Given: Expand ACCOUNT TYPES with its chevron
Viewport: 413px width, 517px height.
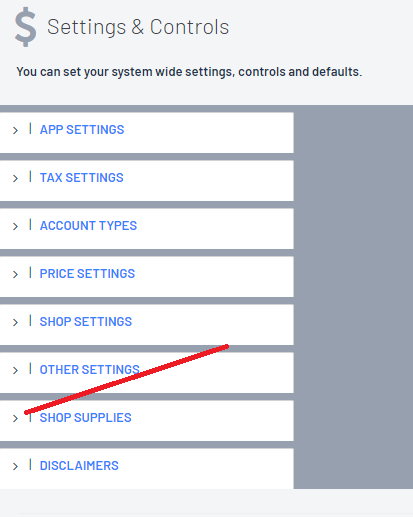Looking at the screenshot, I should pos(15,226).
